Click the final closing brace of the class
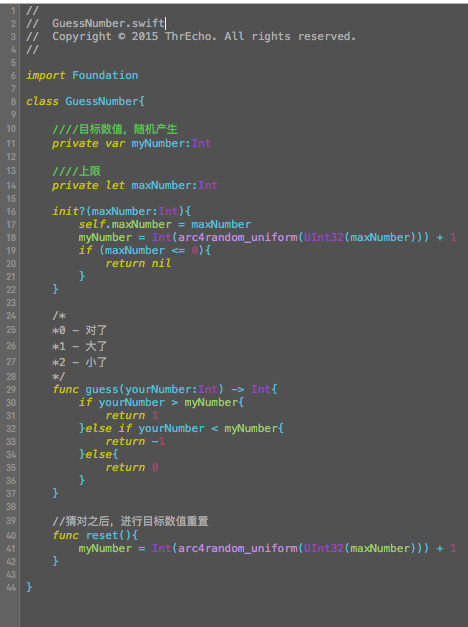This screenshot has height=627, width=468. 29,587
